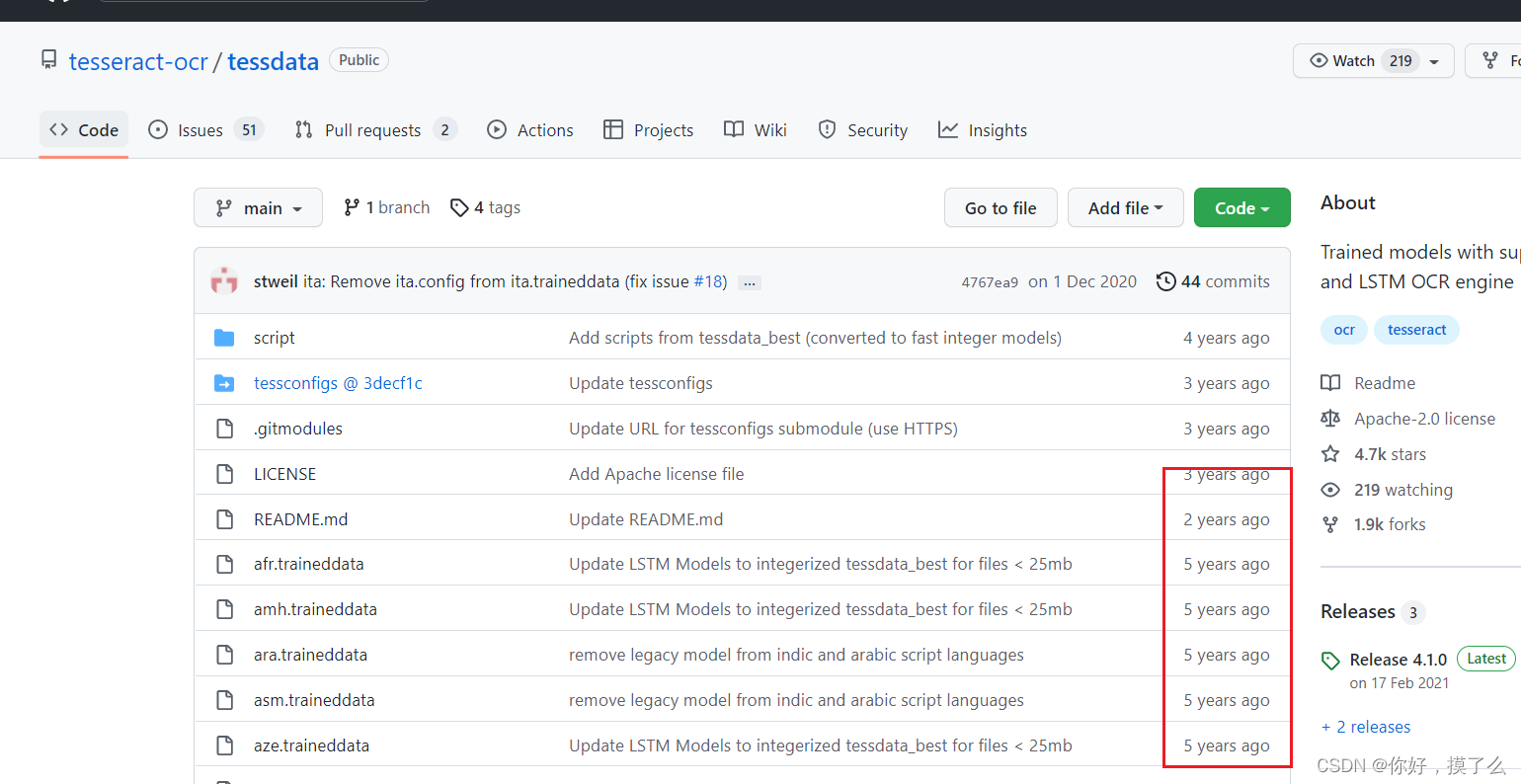The image size is (1521, 784).
Task: Click the LICENSE file icon
Action: [x=224, y=474]
